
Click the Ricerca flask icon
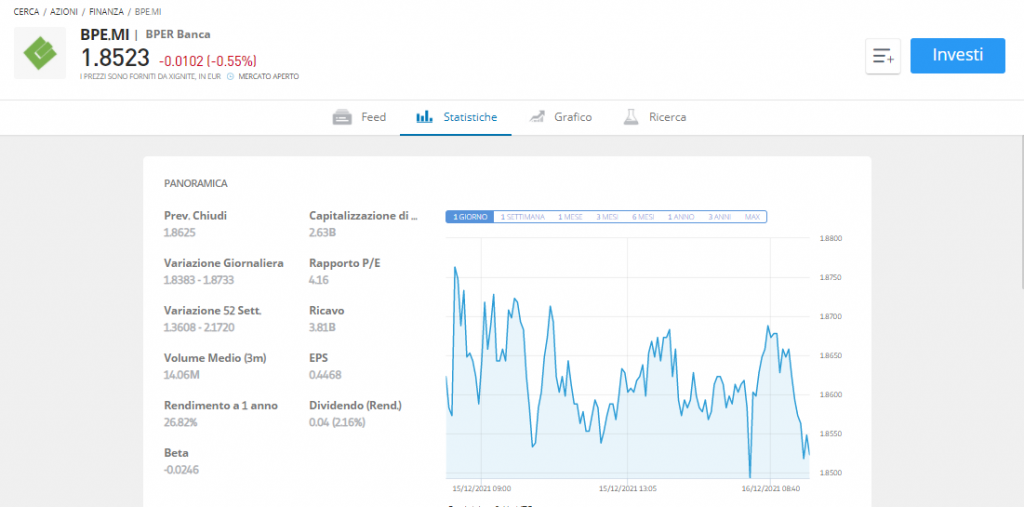click(630, 118)
